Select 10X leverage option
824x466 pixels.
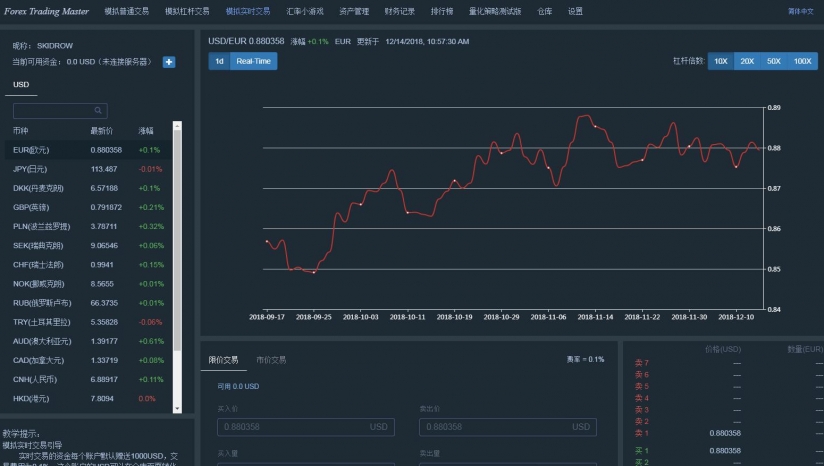click(720, 61)
